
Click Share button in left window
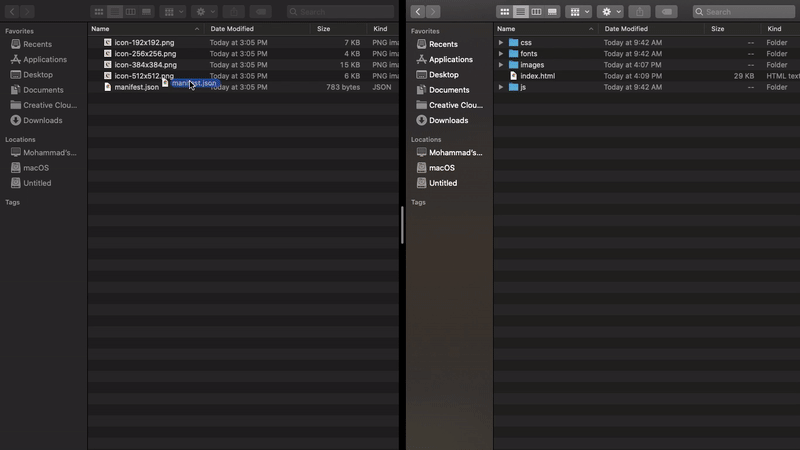coord(234,12)
